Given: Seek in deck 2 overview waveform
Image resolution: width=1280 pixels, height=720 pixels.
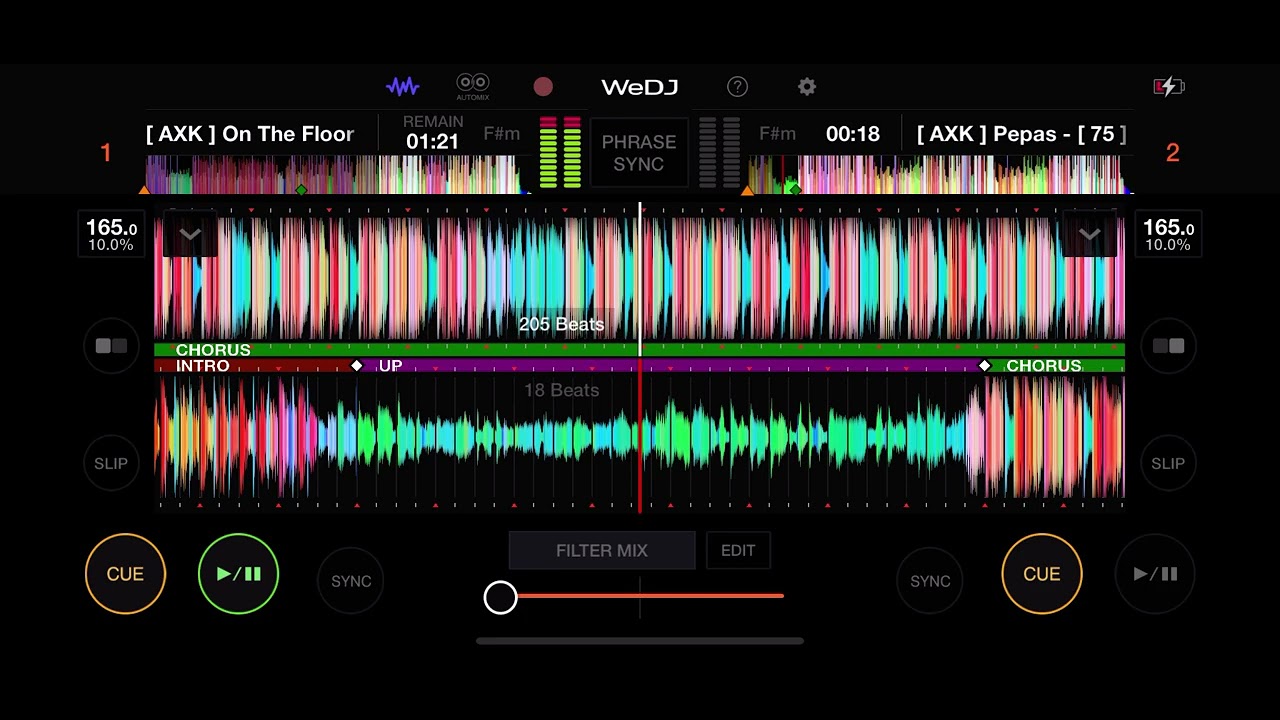Looking at the screenshot, I should pyautogui.click(x=938, y=174).
